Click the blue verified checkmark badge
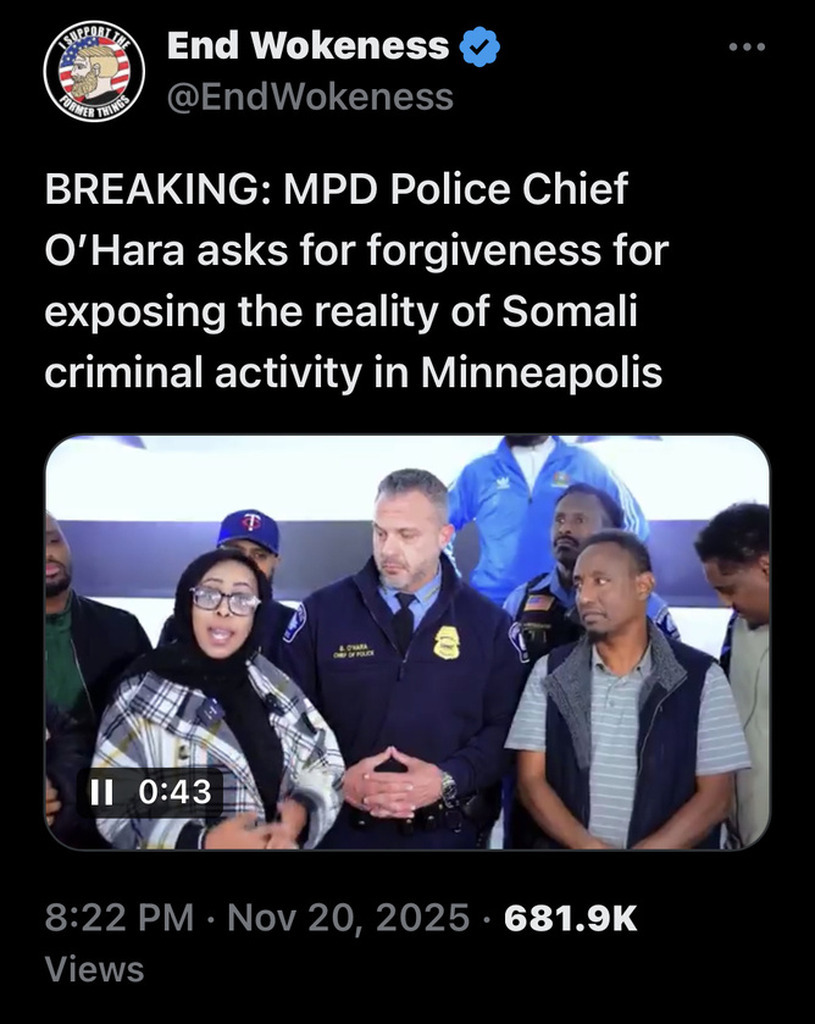 pos(480,46)
